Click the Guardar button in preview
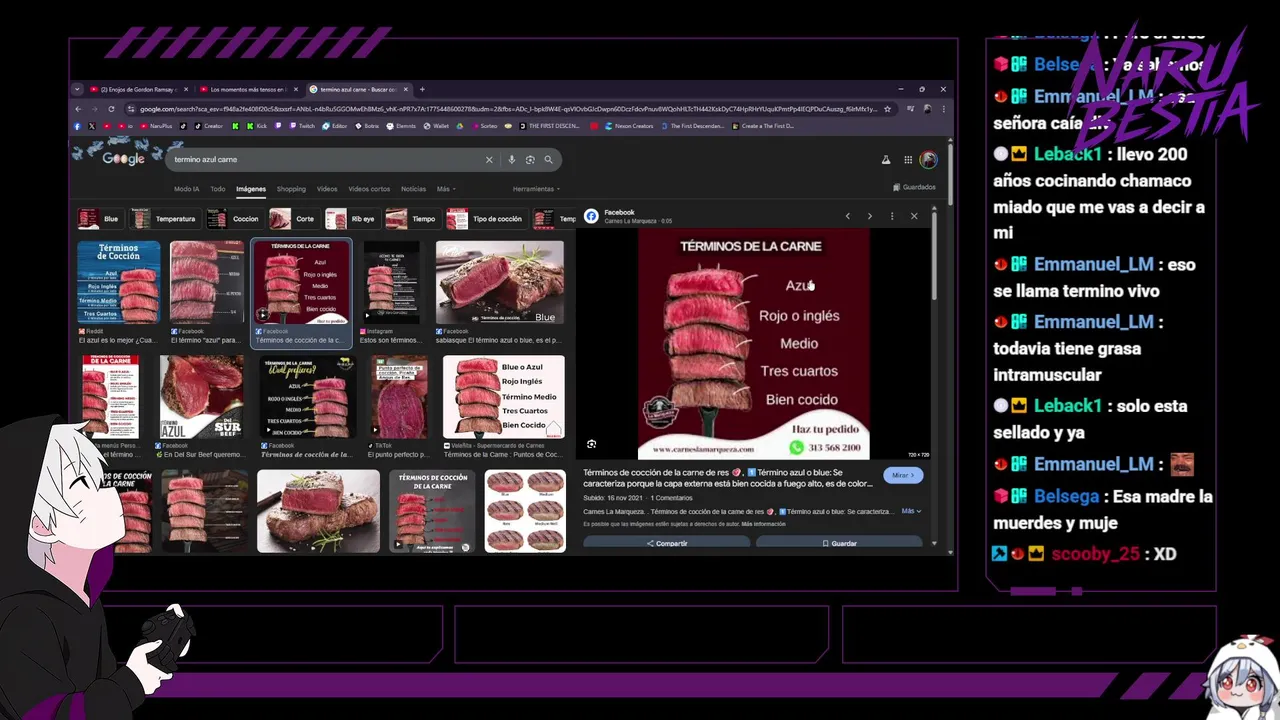The height and width of the screenshot is (720, 1280). tap(839, 543)
